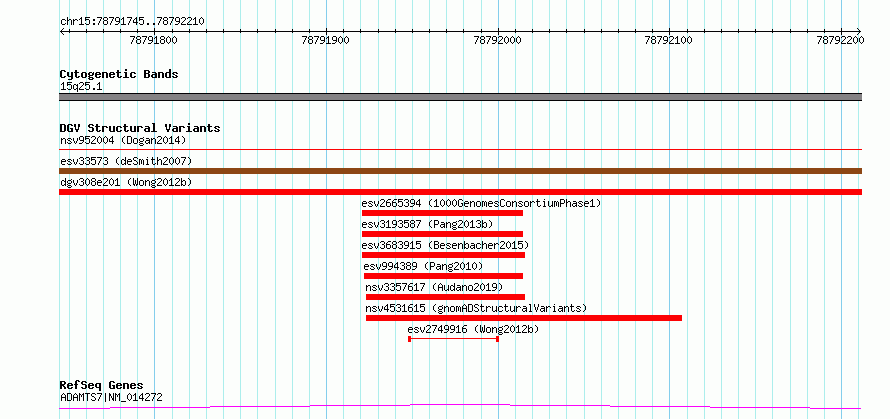Open variant esv3193587 (Pang2013b) label
This screenshot has width=890, height=419.
point(427,224)
